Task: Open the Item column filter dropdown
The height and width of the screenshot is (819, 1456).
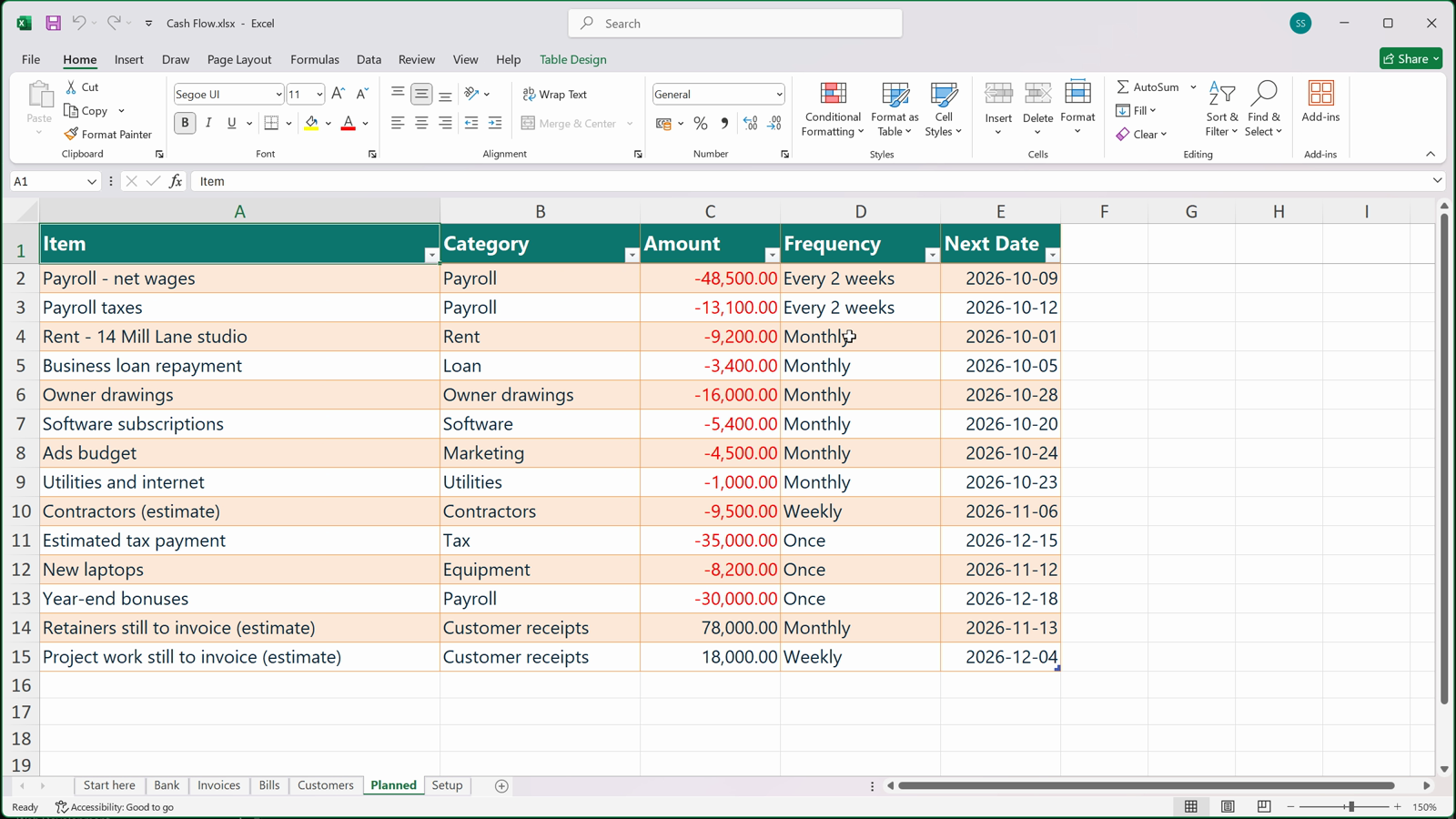Action: [431, 255]
